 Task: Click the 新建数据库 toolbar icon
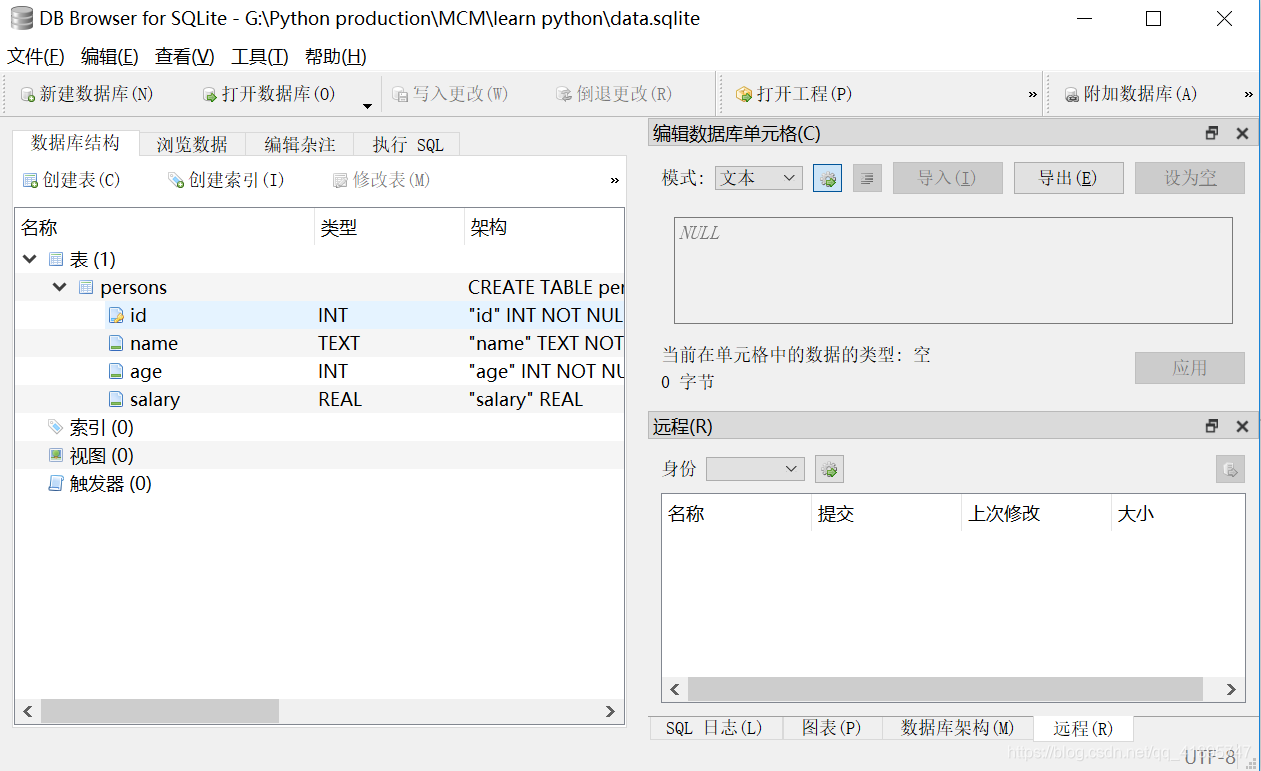coord(27,93)
